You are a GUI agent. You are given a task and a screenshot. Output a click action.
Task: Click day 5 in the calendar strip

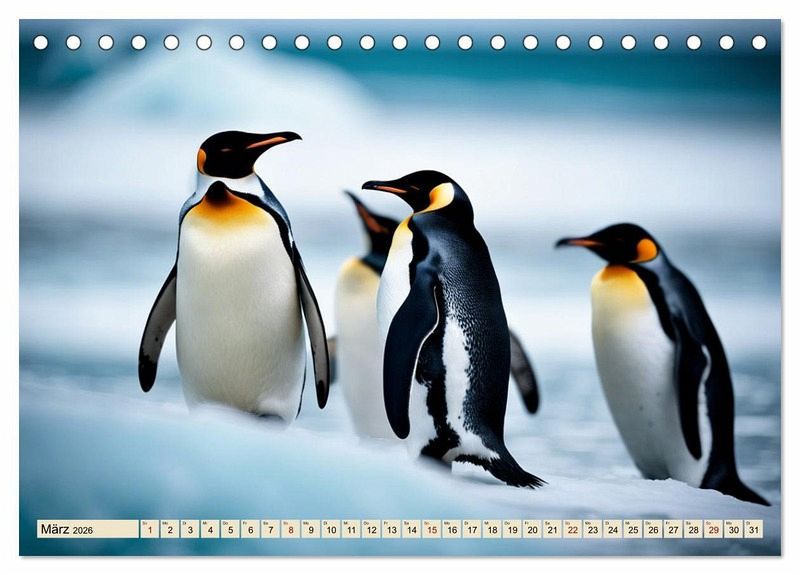tap(230, 529)
